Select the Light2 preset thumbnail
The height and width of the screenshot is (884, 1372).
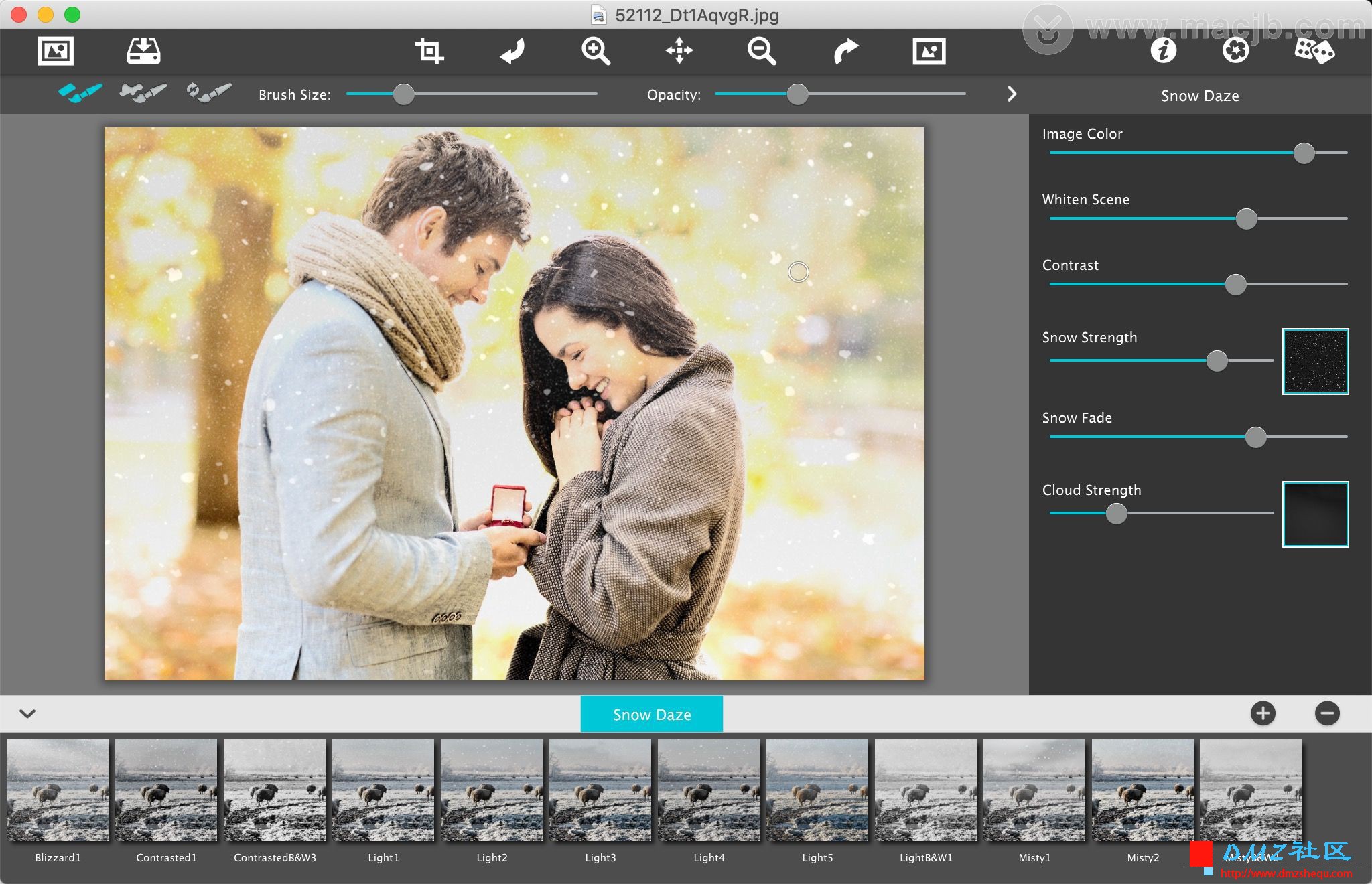[x=492, y=790]
